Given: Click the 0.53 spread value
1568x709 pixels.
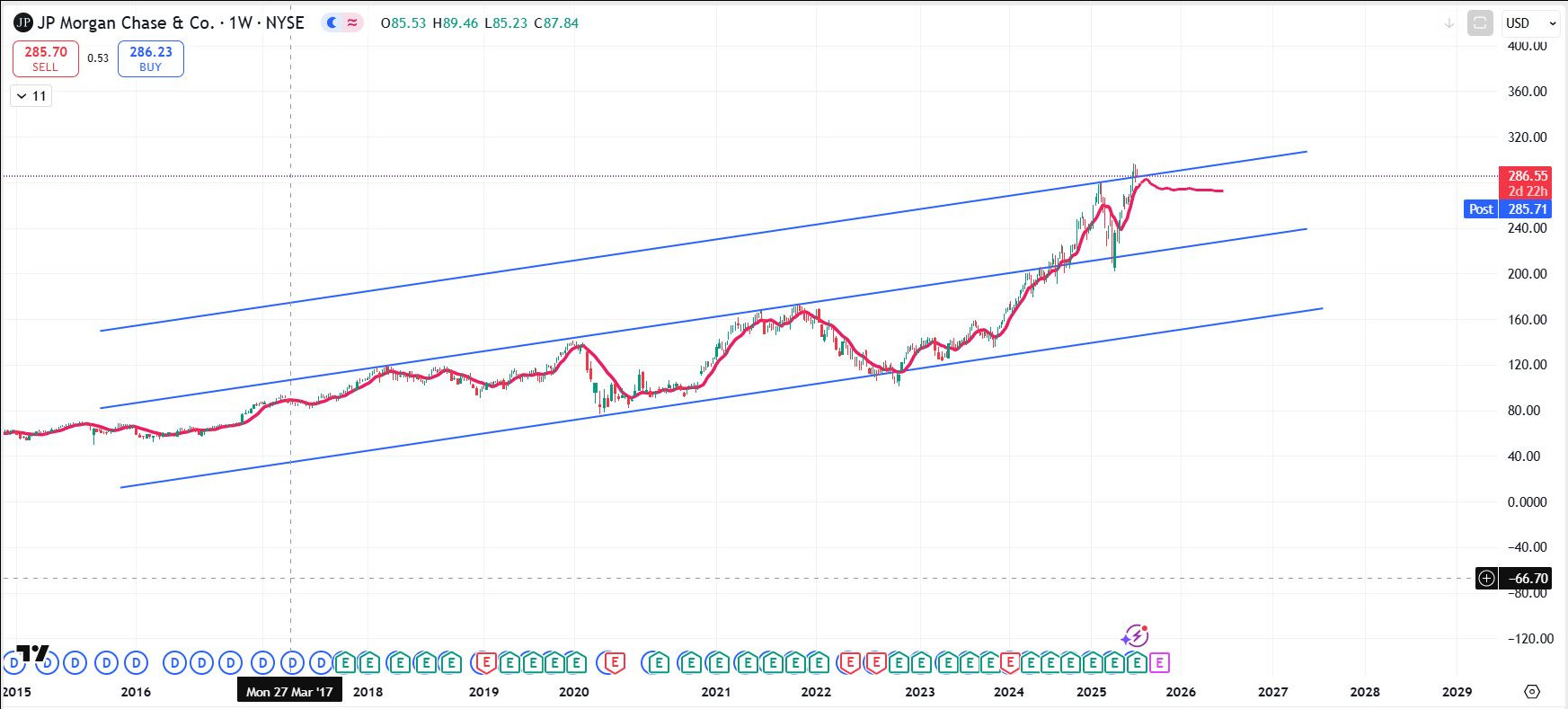Looking at the screenshot, I should [98, 58].
